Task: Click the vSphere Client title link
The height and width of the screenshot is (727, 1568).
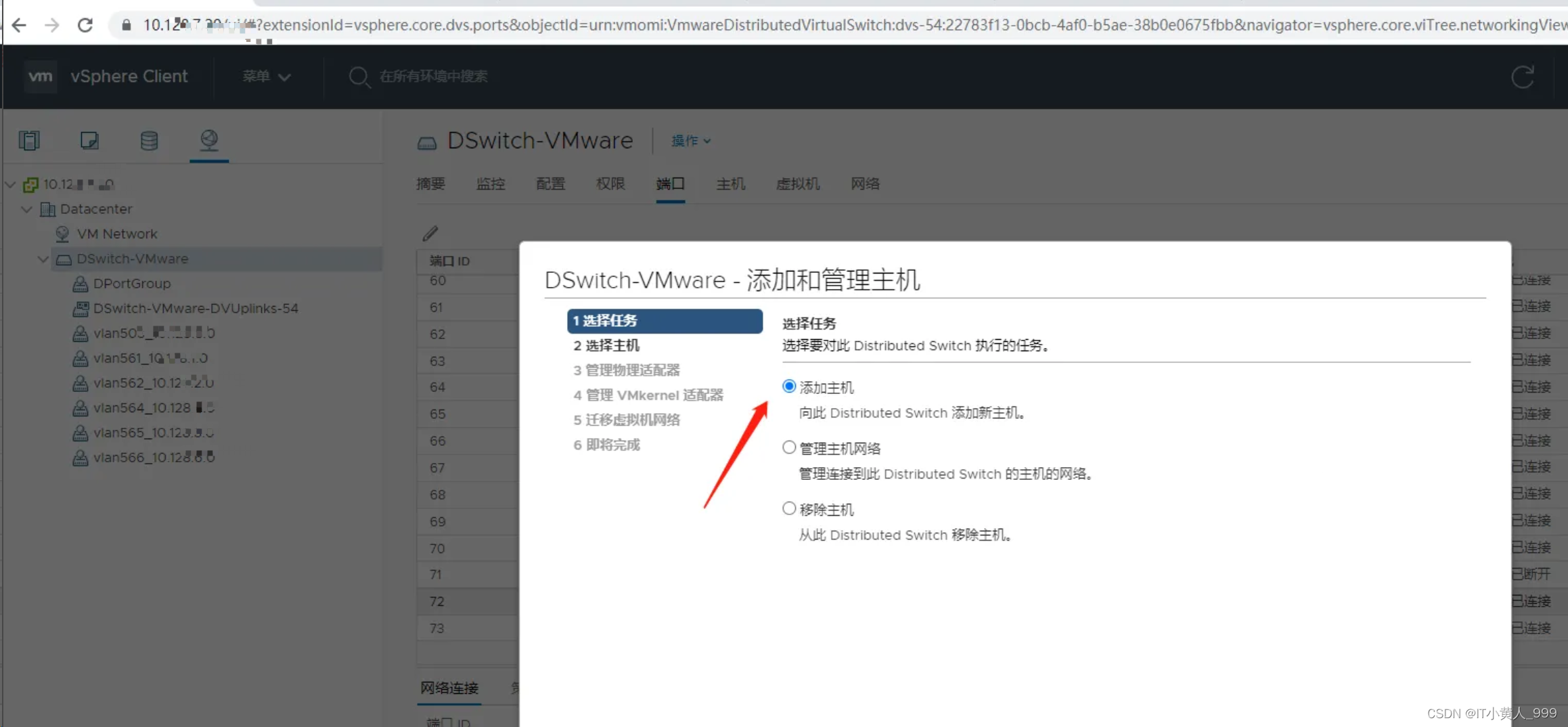Action: point(129,76)
